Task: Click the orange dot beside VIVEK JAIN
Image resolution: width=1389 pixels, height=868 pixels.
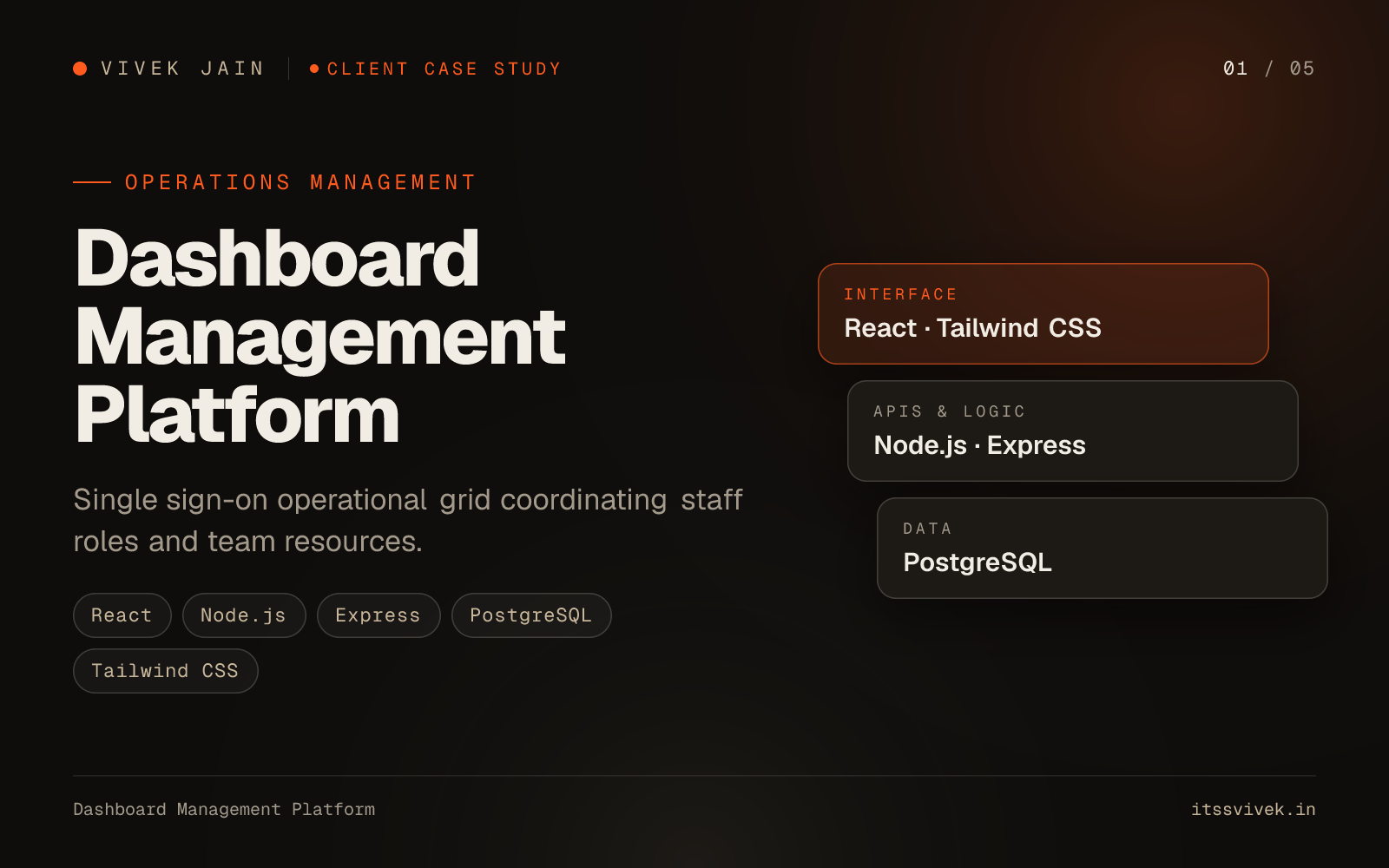Action: (x=80, y=69)
